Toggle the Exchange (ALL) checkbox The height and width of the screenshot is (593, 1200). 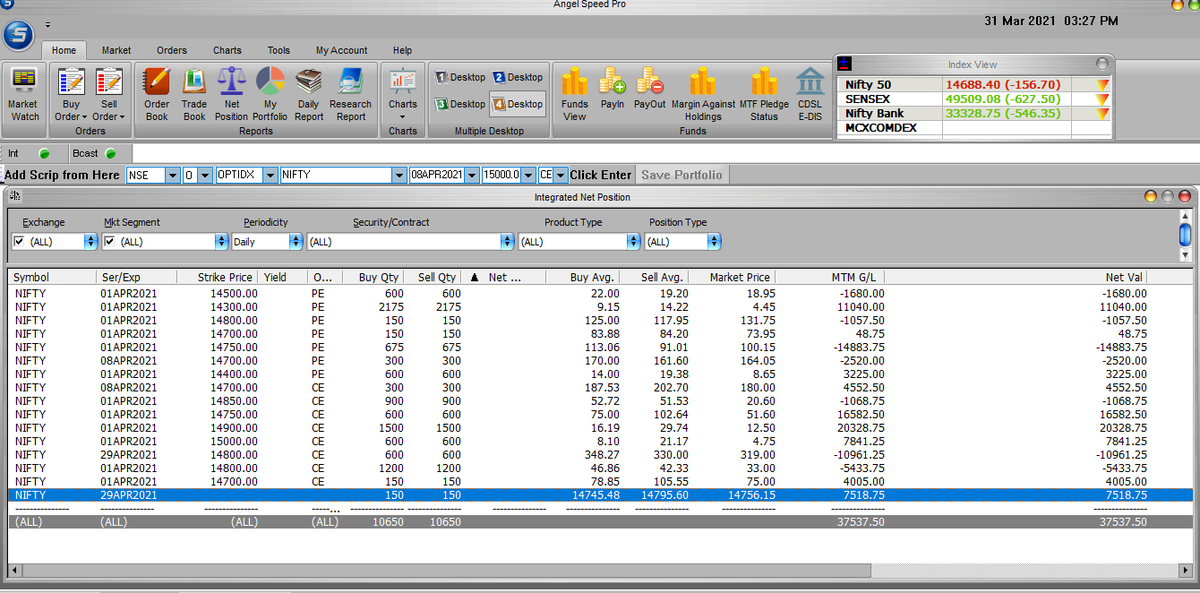pos(19,242)
